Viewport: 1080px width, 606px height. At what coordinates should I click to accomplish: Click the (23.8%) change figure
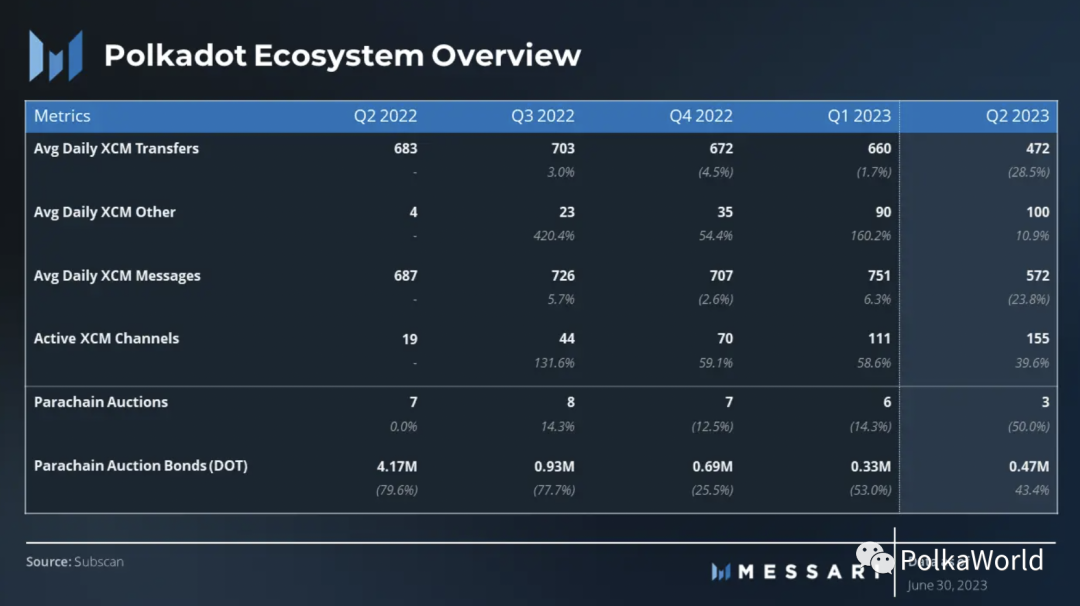click(1029, 299)
